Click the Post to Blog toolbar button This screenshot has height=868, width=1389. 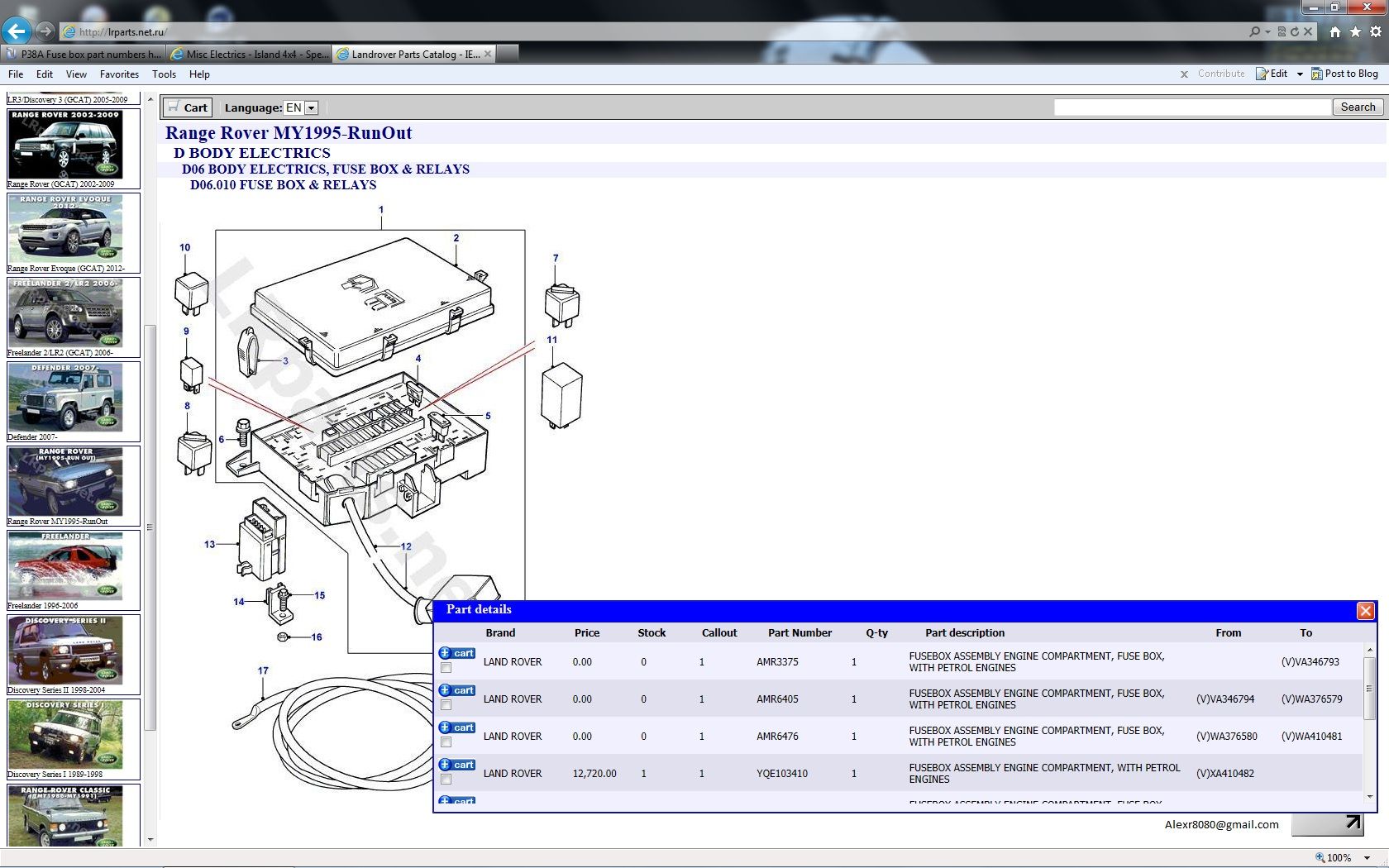pyautogui.click(x=1344, y=74)
